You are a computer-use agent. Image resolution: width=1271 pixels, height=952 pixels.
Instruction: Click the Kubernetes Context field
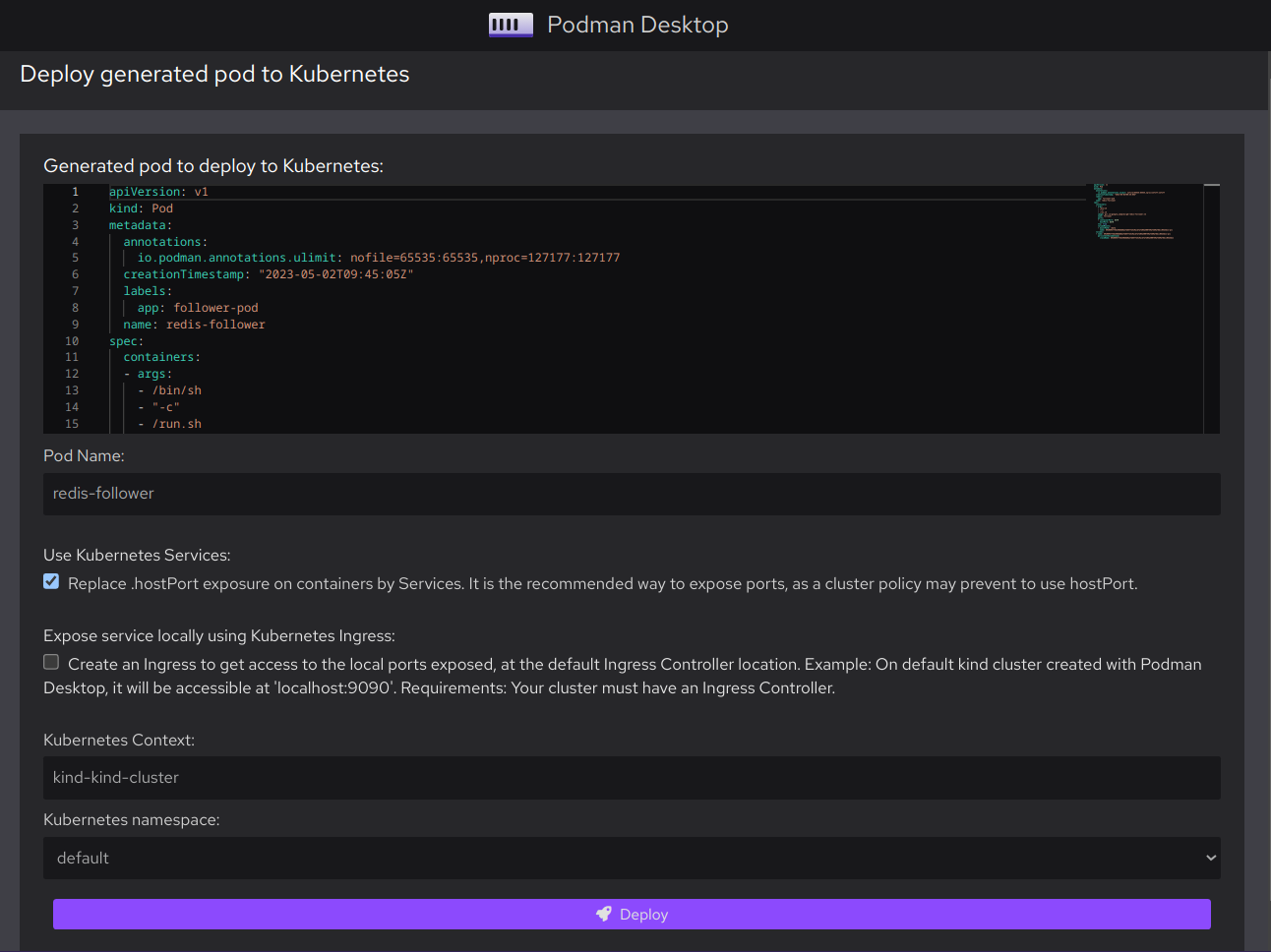point(632,778)
